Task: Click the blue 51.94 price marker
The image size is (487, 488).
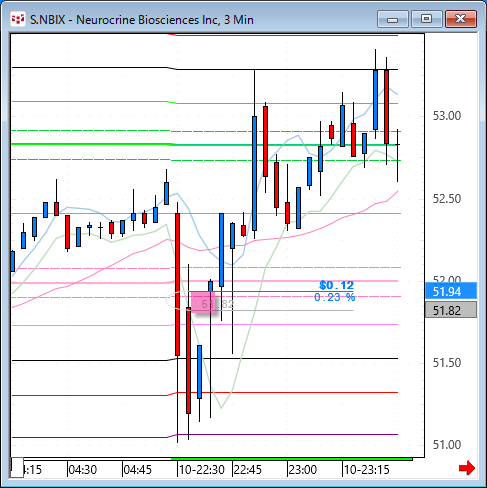Action: (x=451, y=291)
